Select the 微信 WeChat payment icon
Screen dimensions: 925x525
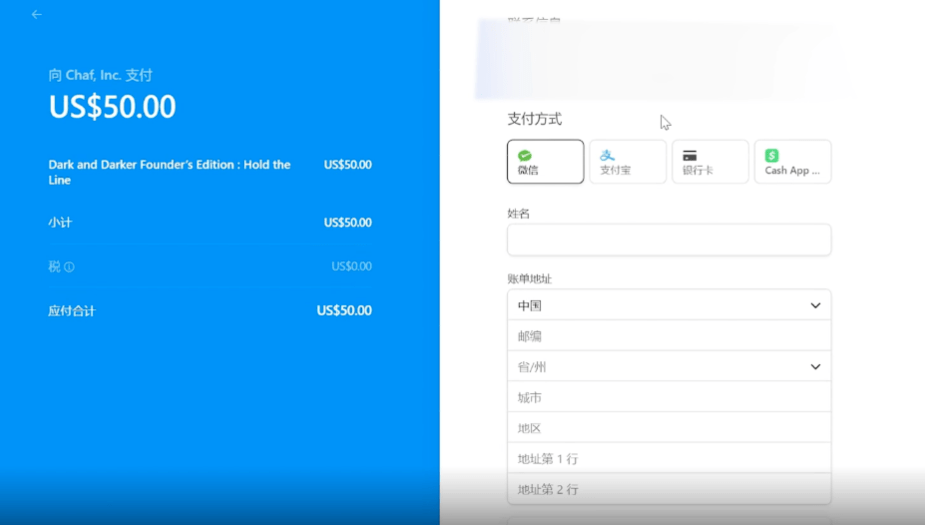525,155
